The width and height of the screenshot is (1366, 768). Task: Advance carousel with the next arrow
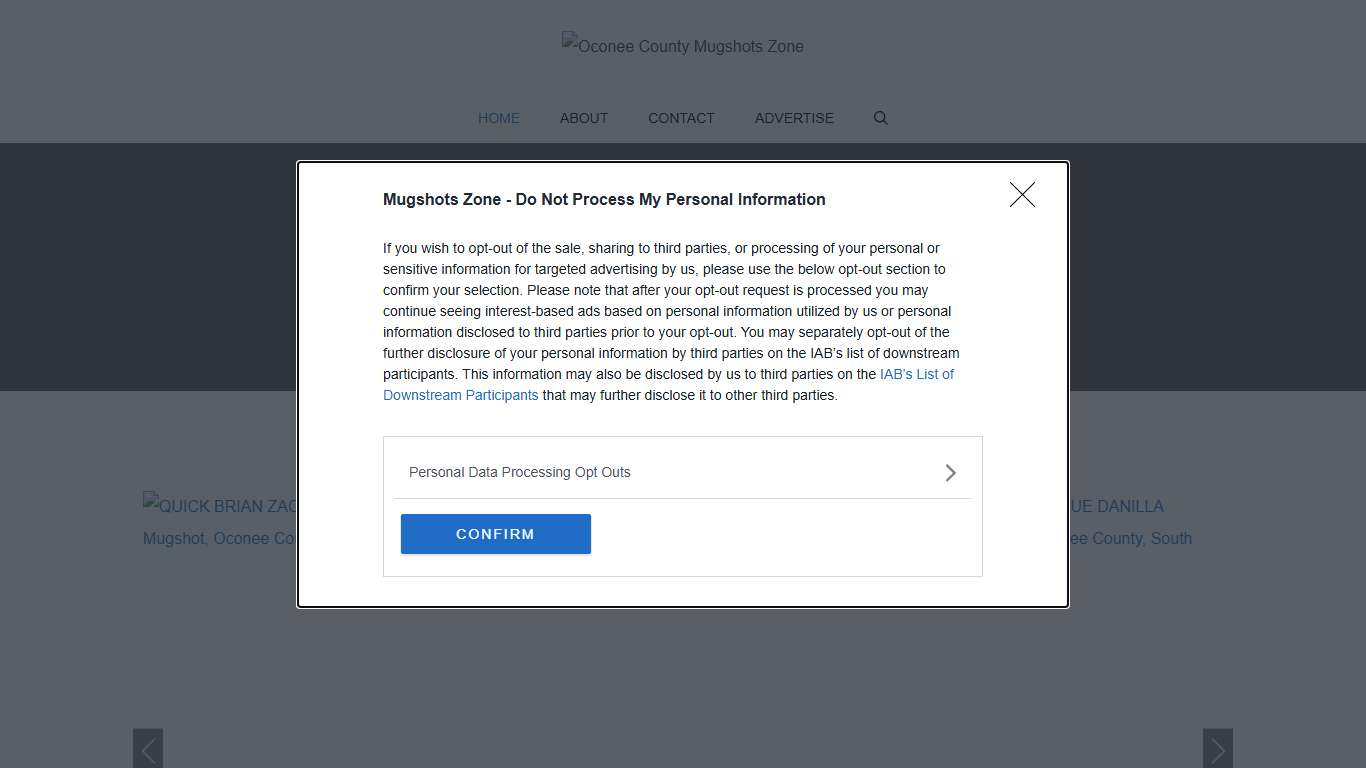(x=1217, y=749)
